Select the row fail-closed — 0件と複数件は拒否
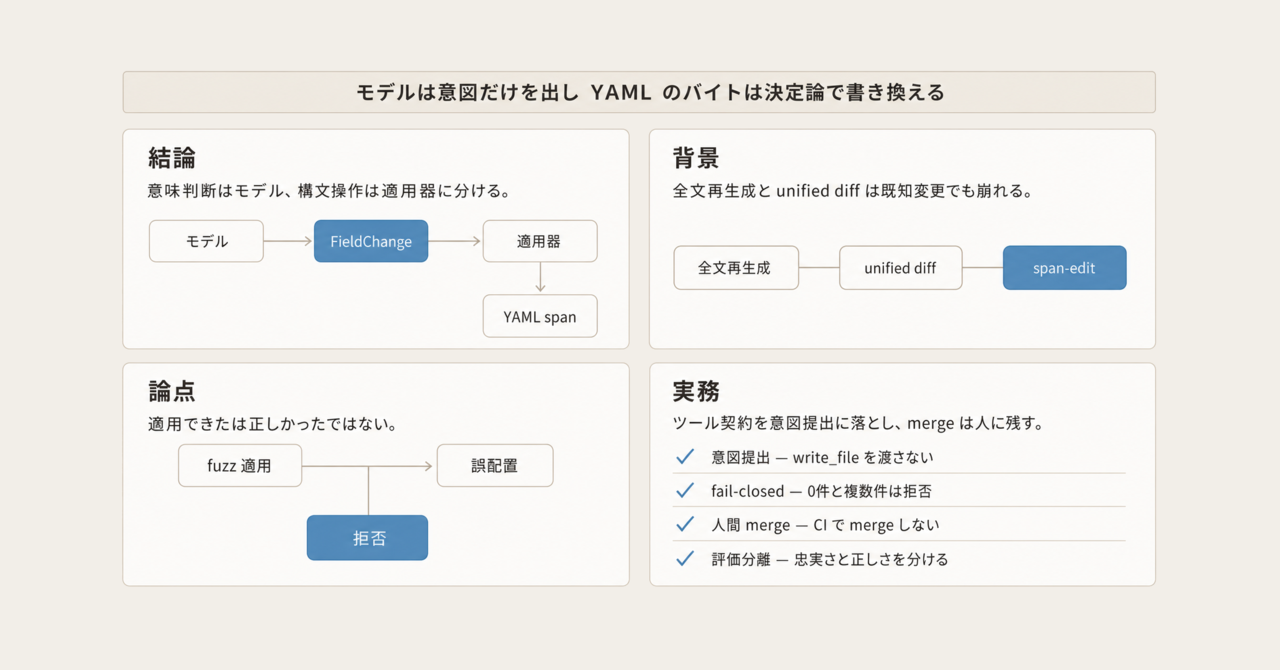This screenshot has height=670, width=1280. (900, 491)
